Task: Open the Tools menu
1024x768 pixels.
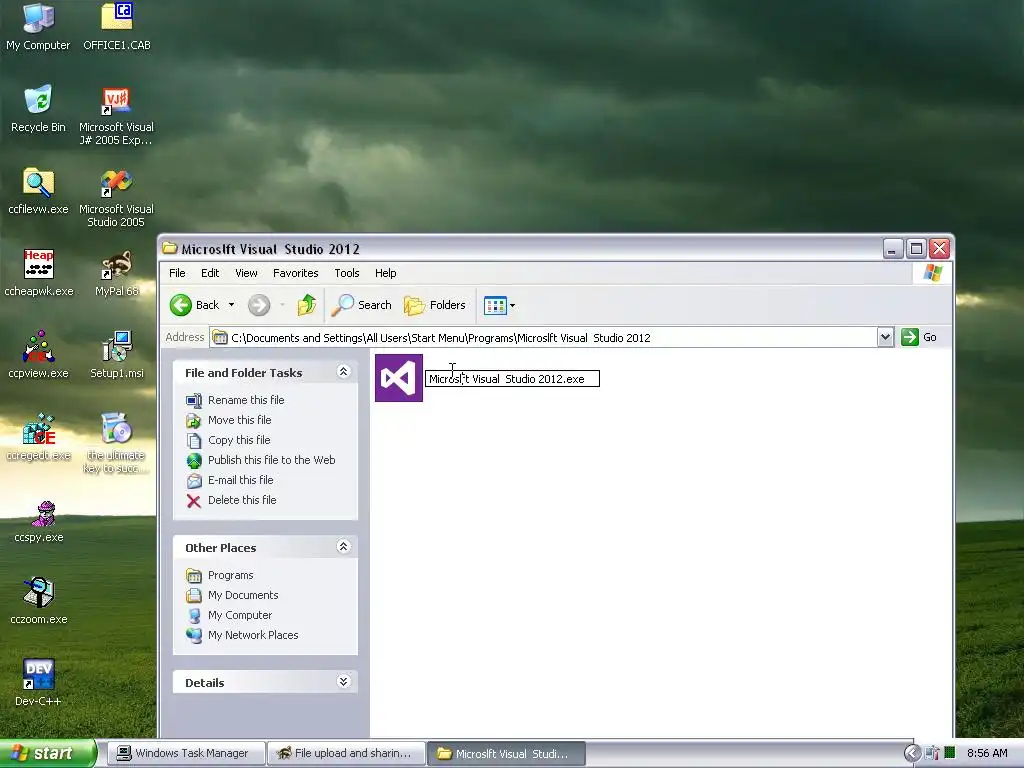Action: [347, 273]
